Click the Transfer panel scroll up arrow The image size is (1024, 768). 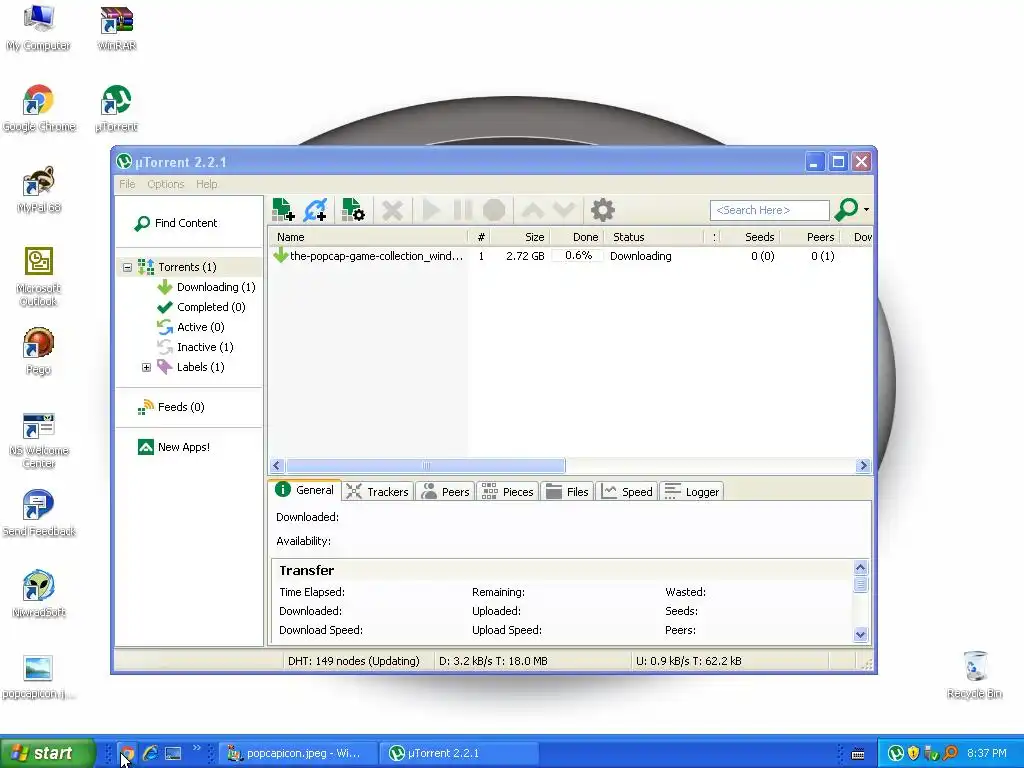(x=861, y=568)
